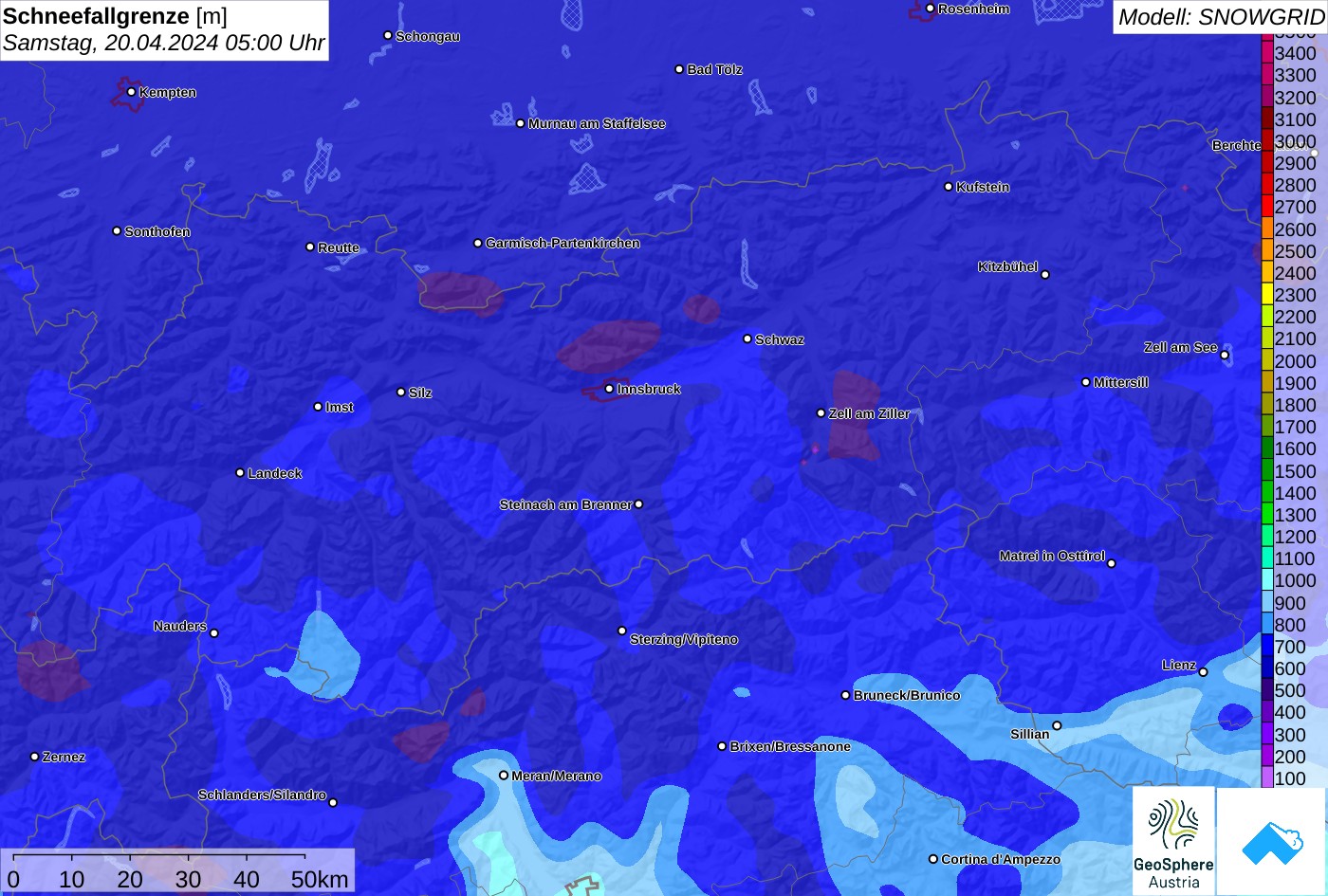1328x896 pixels.
Task: Click the Sillian marker dot
Action: [x=1057, y=726]
